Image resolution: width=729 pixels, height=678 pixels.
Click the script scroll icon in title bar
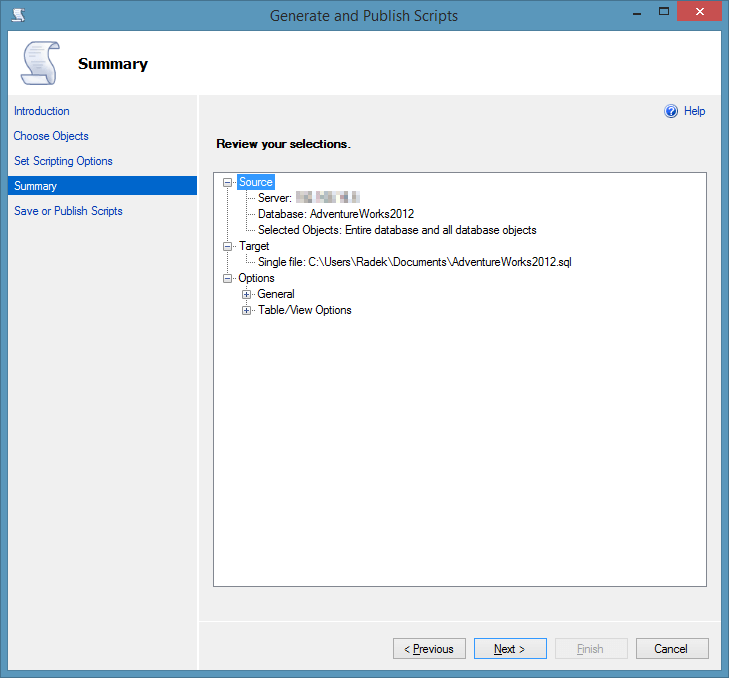pyautogui.click(x=19, y=15)
